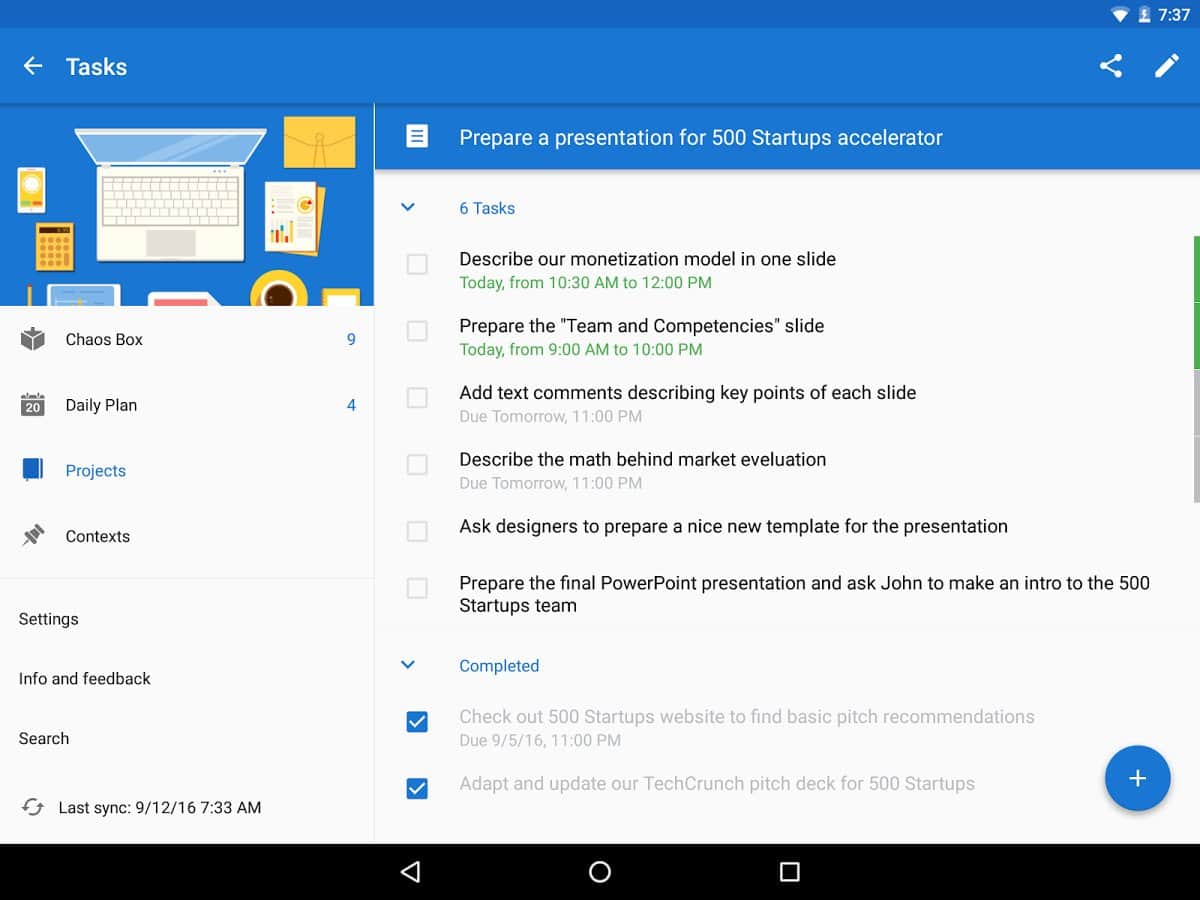Tap the pencil edit icon
Viewport: 1200px width, 900px height.
coord(1166,66)
